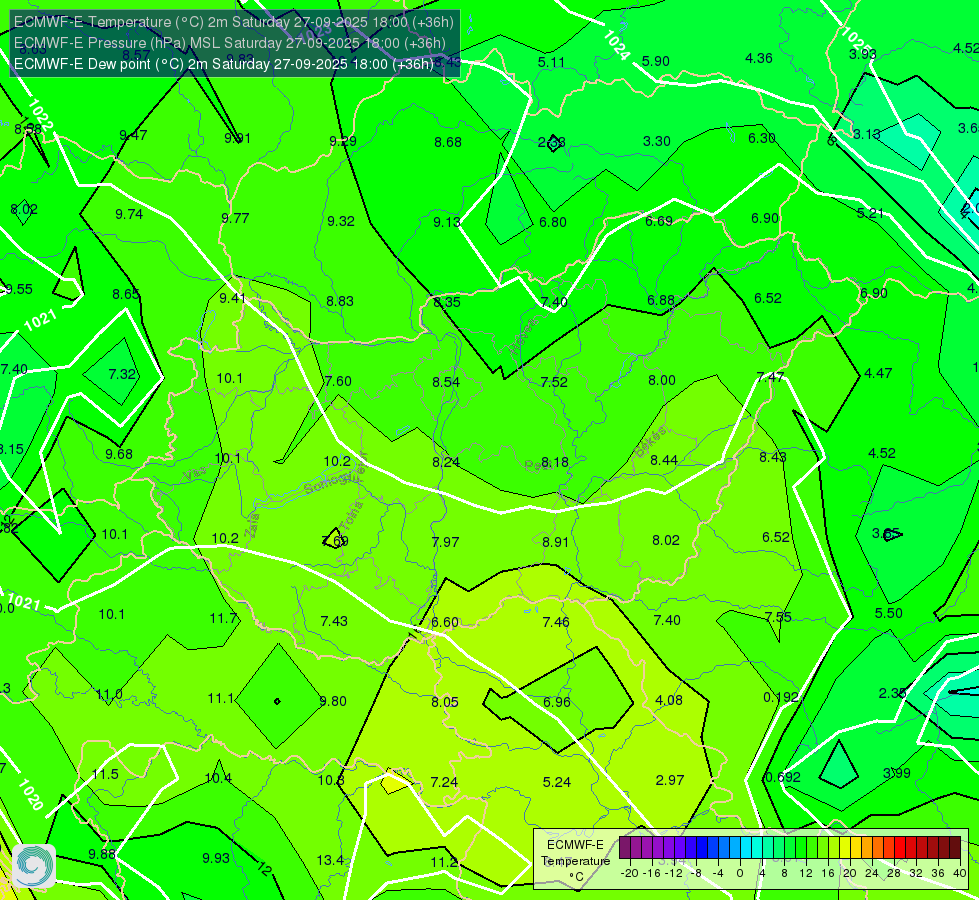Click the dew point value 6.96
The image size is (979, 900).
pos(556,702)
